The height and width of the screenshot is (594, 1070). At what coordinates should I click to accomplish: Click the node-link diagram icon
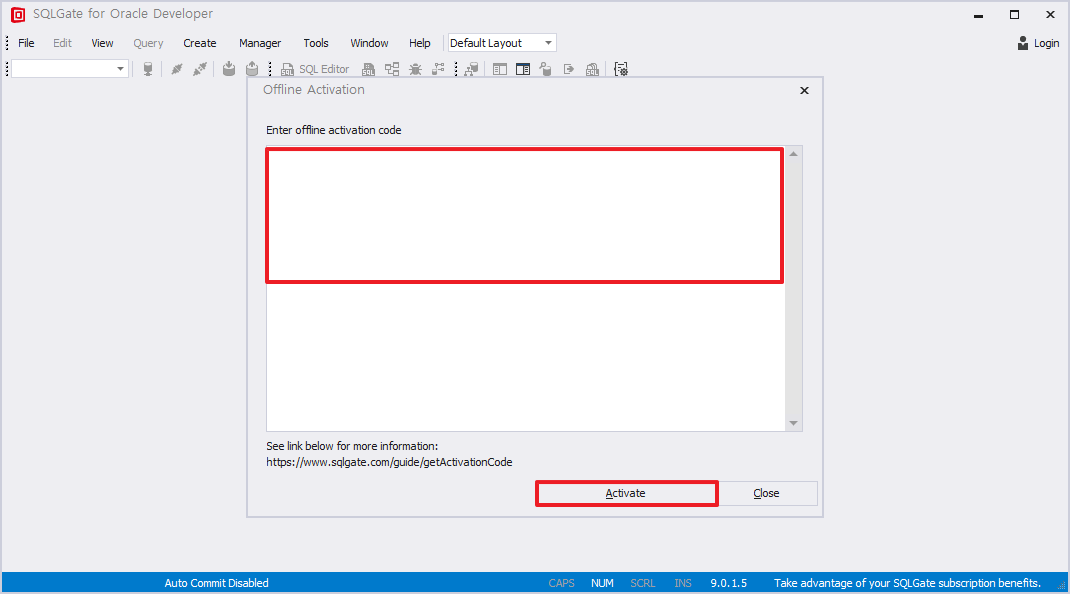[438, 69]
